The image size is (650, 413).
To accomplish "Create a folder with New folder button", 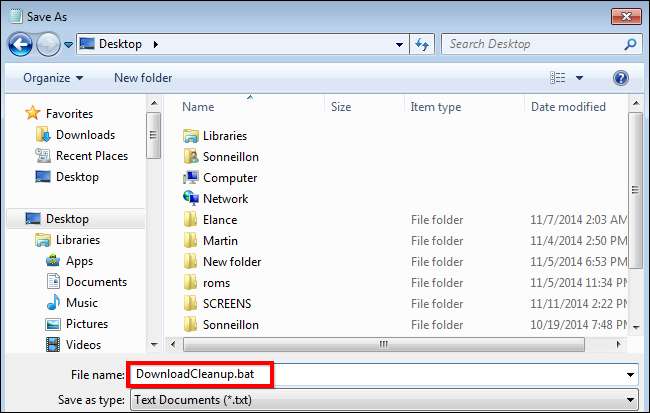I will pos(143,78).
